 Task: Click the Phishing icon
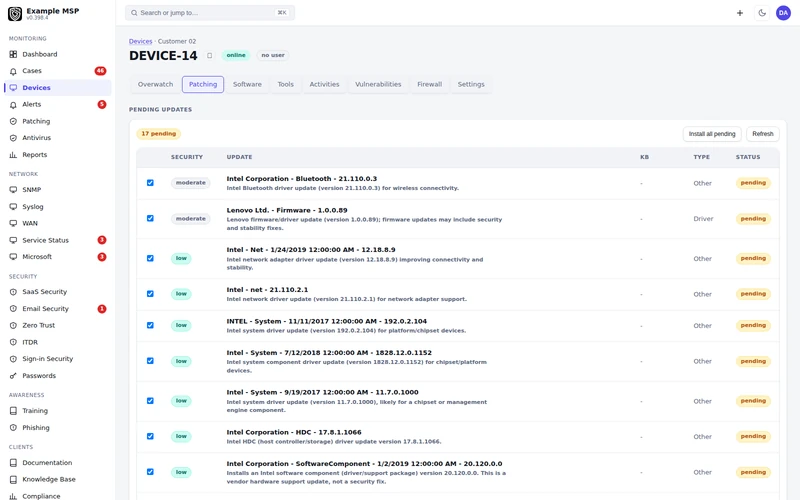13,428
